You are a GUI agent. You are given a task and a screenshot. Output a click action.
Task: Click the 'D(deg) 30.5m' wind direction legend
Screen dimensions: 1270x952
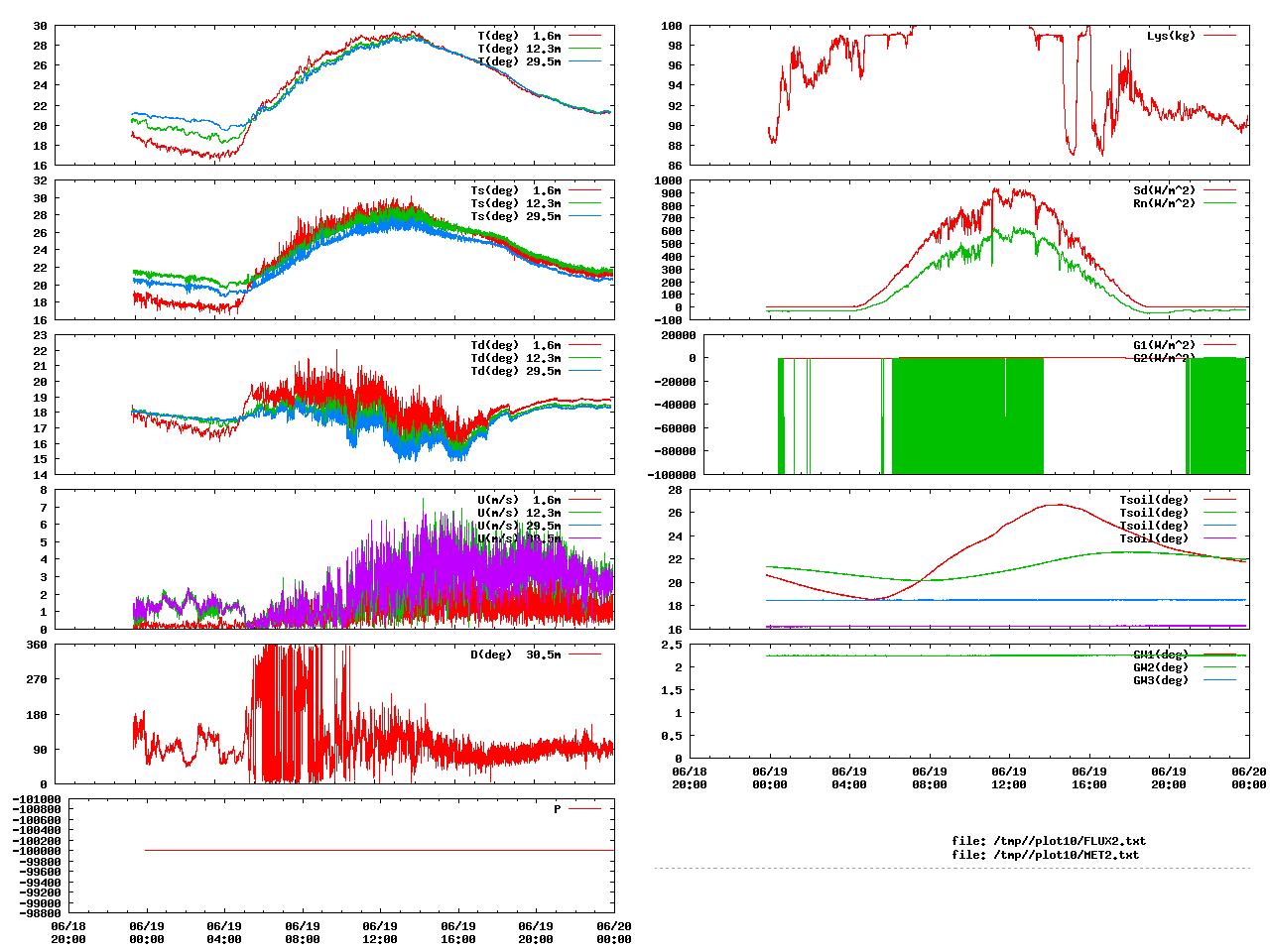click(x=515, y=654)
